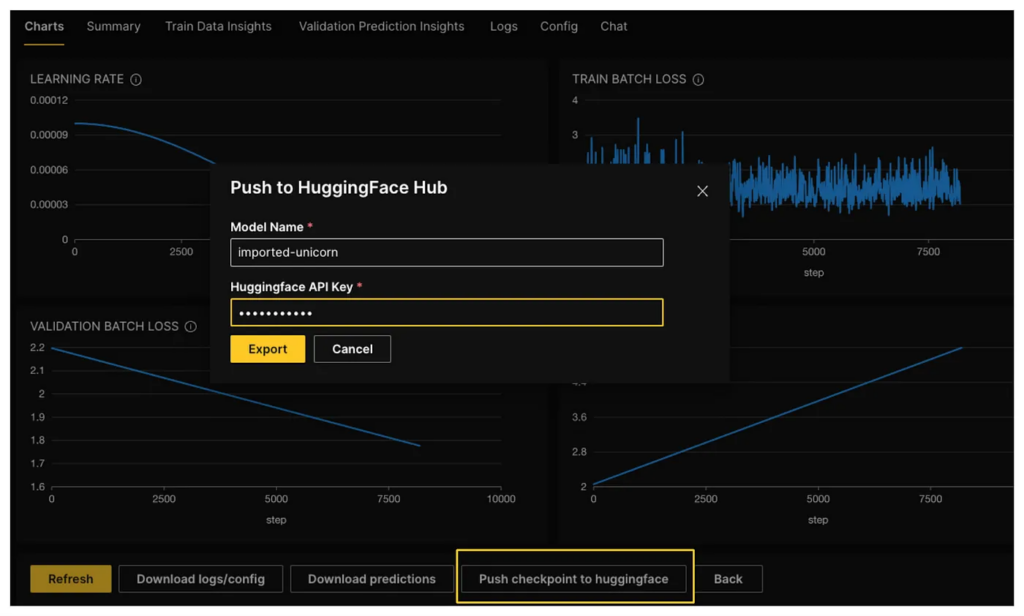Click Download predictions button
1024x616 pixels.
(371, 579)
